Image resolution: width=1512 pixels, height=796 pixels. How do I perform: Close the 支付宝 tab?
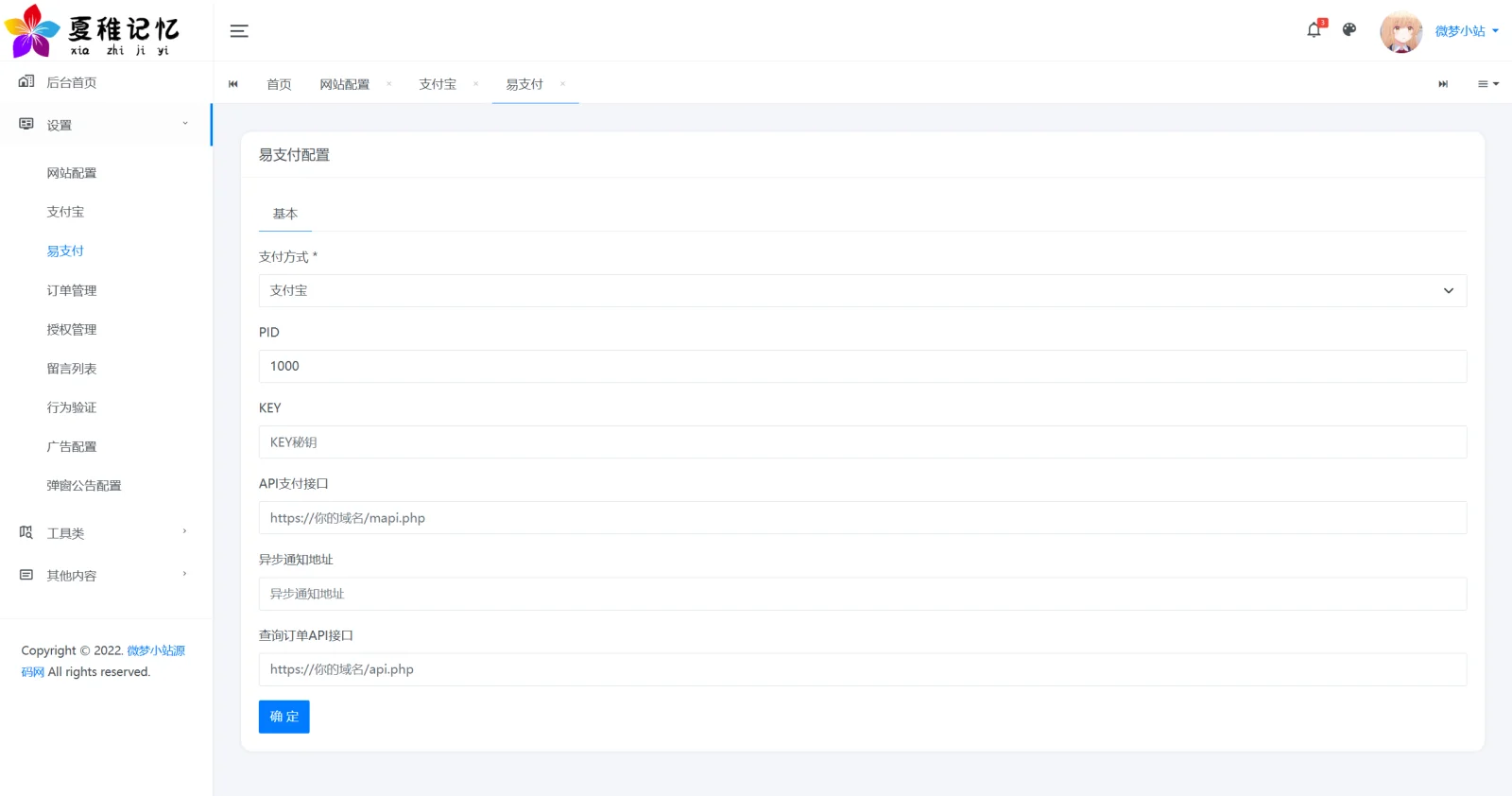[x=475, y=84]
